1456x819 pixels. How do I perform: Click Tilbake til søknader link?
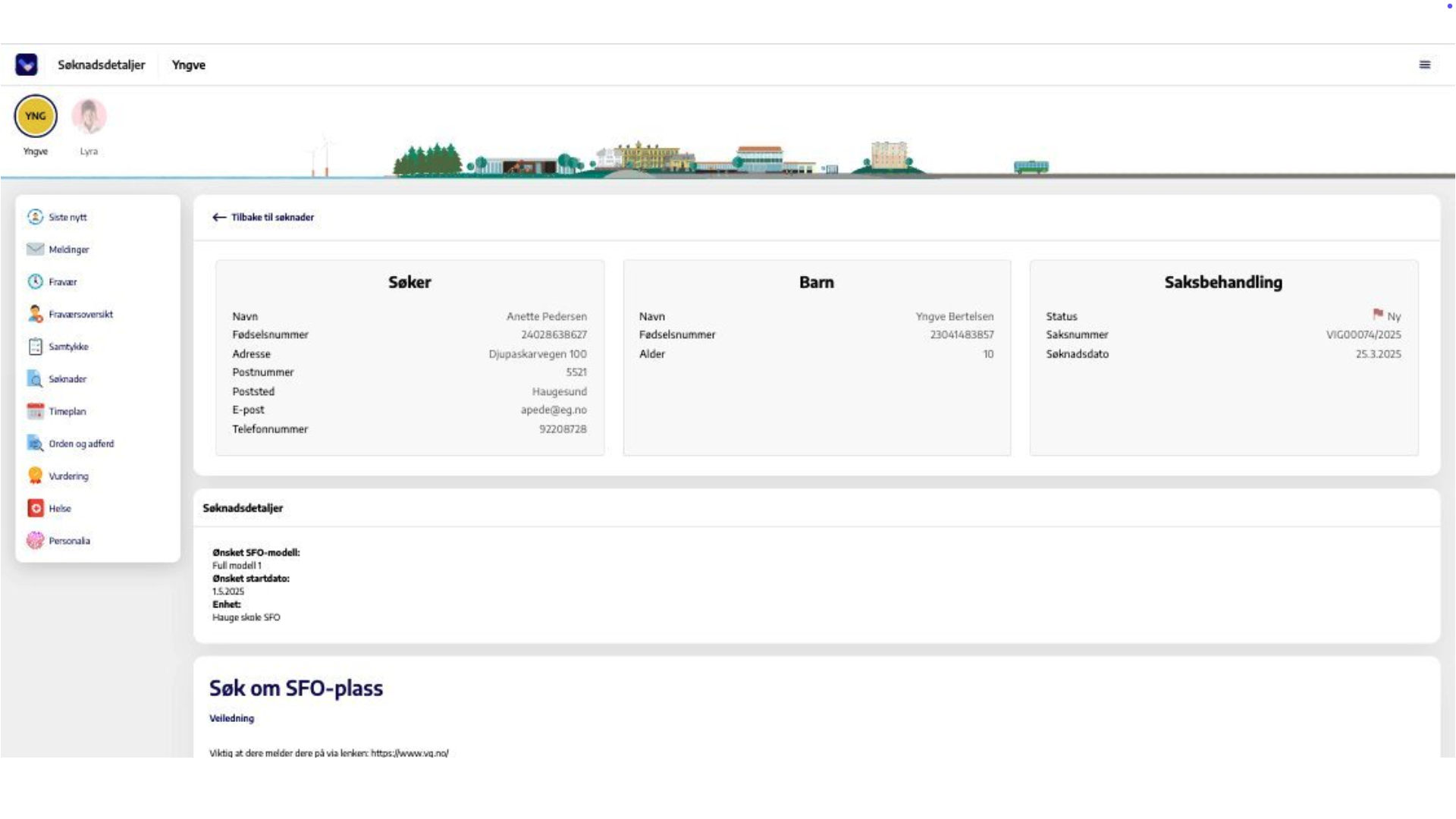coord(272,217)
